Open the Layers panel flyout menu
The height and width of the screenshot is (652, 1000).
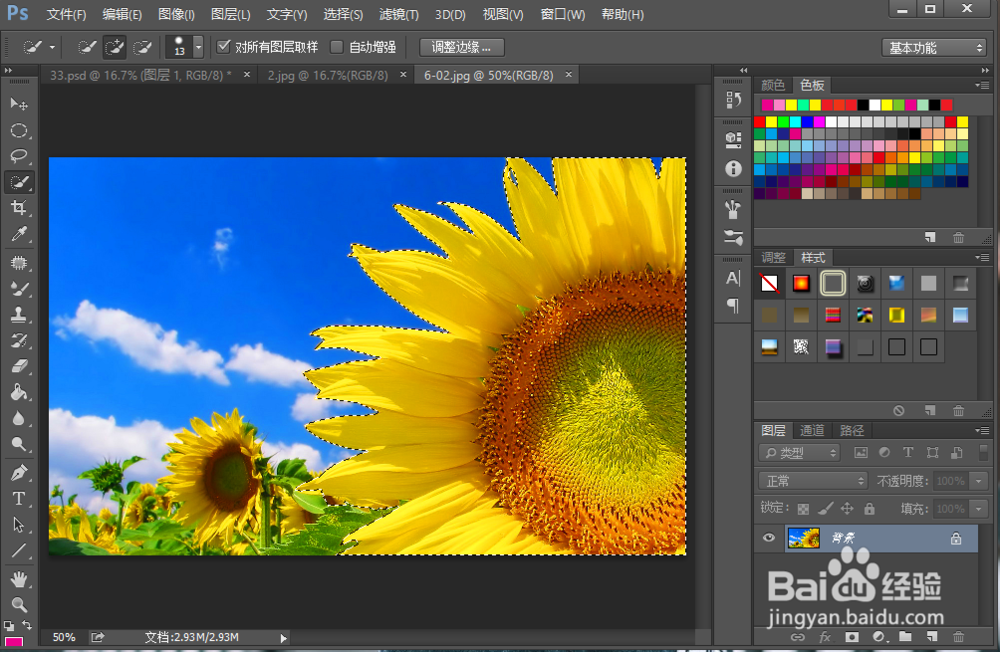[x=982, y=431]
